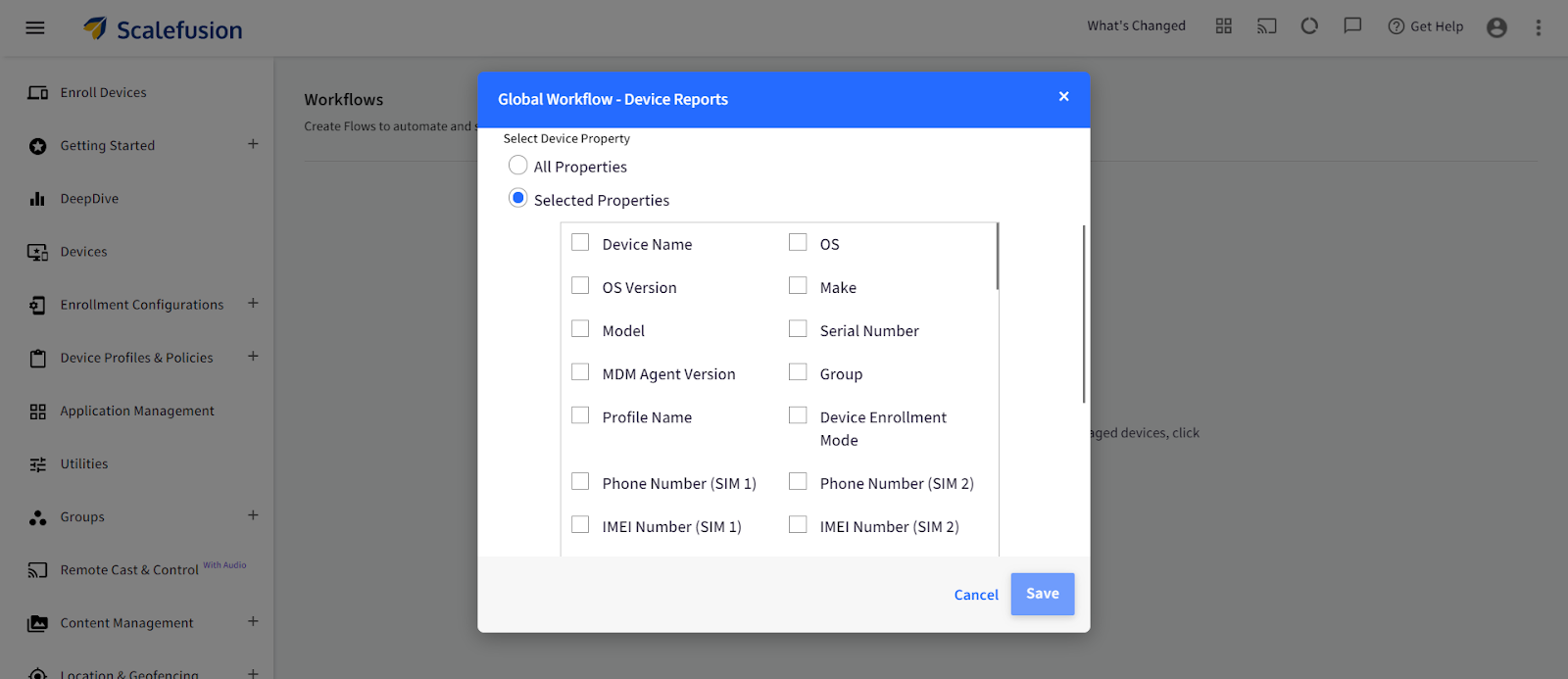Click the Enrollment Configurations icon
Screen dimensions: 1568x679
(x=37, y=305)
